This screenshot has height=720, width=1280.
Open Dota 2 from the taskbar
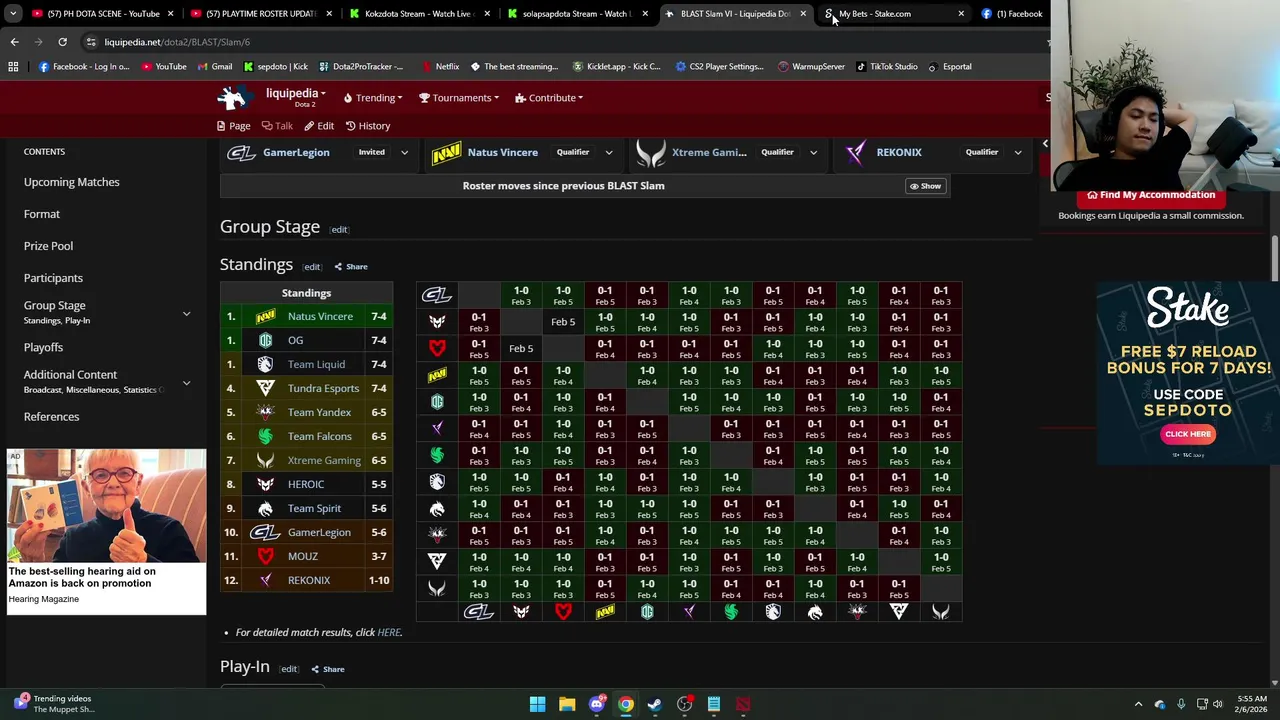click(x=743, y=704)
